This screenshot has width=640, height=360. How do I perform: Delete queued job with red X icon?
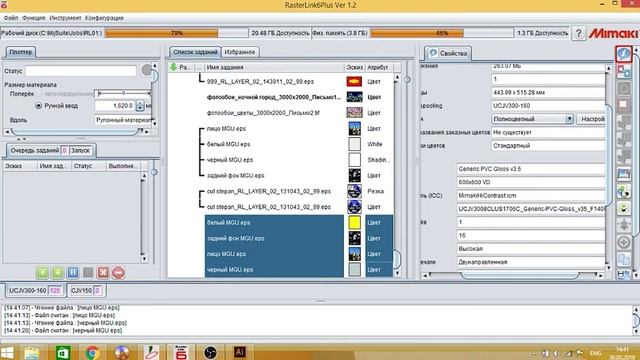point(103,272)
